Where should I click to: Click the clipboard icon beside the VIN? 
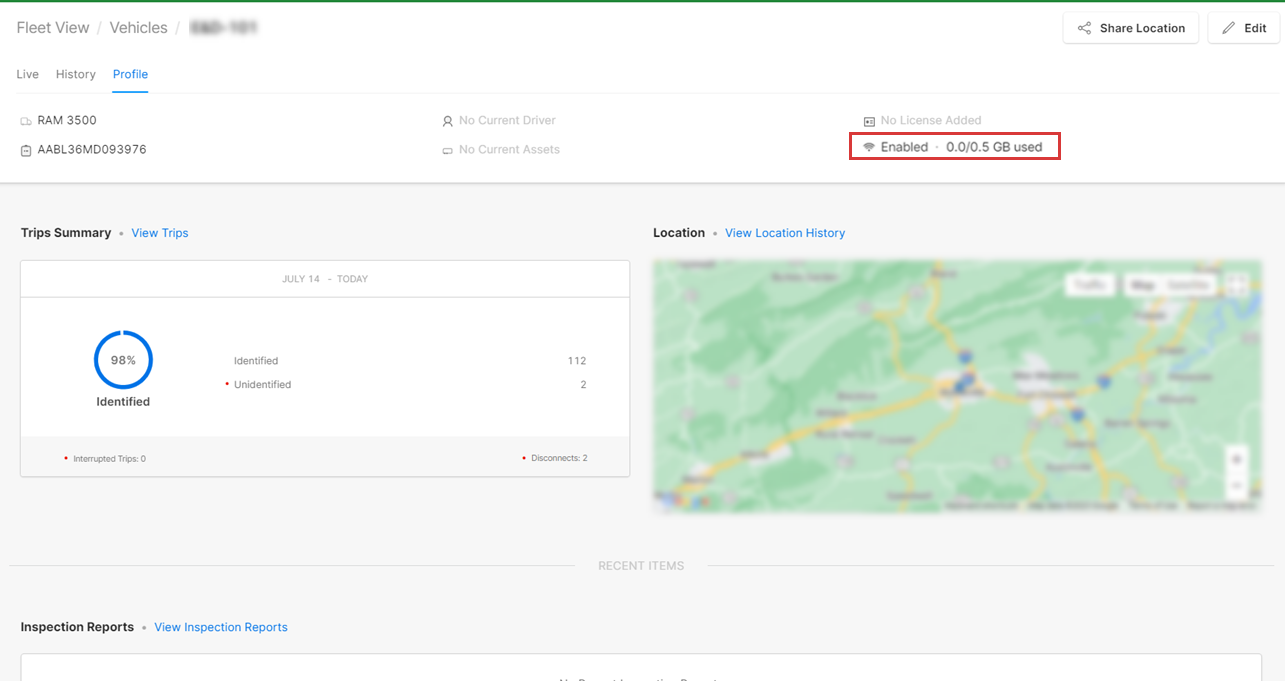[x=26, y=150]
